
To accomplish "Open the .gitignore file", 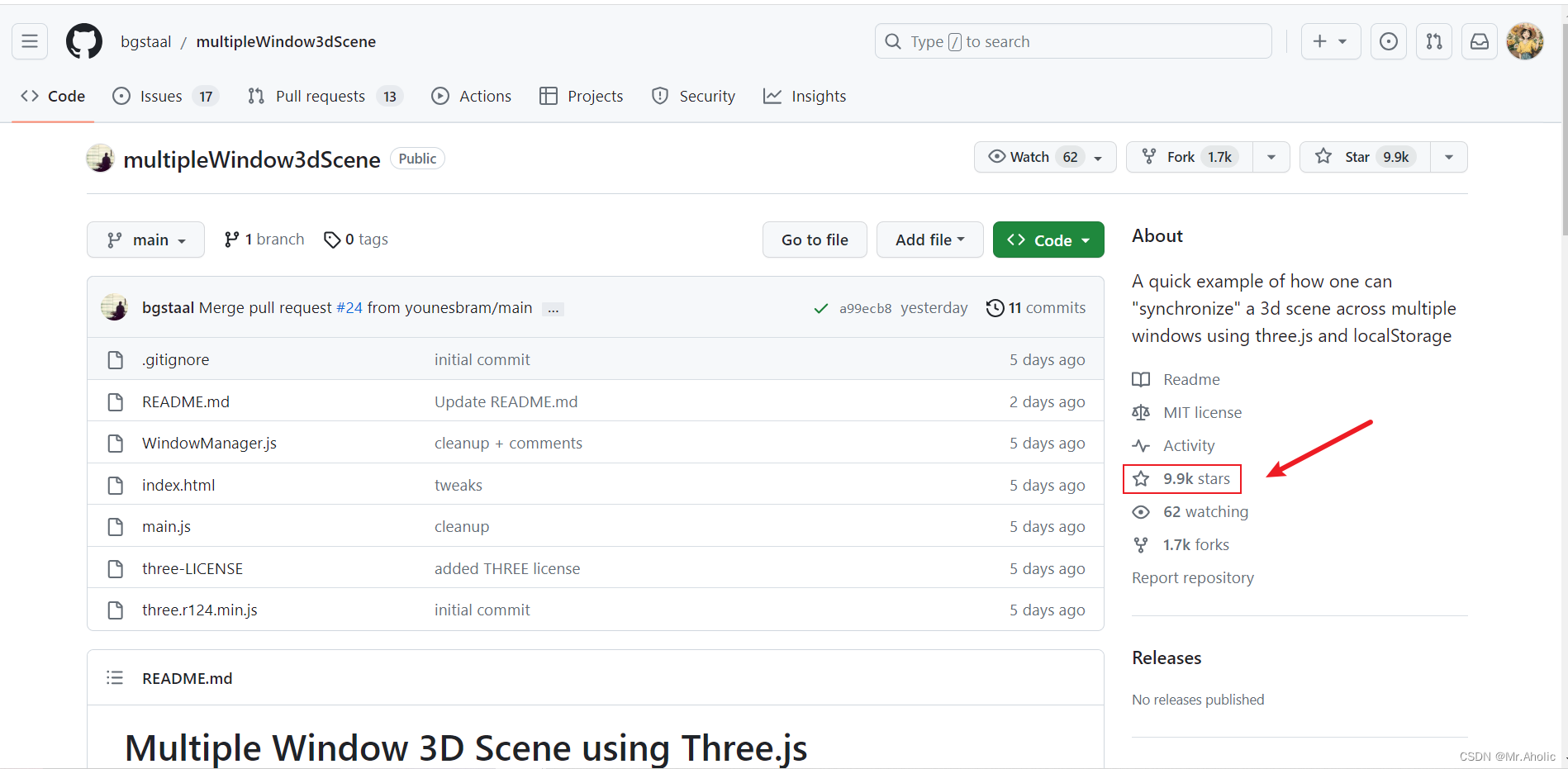I will click(175, 359).
